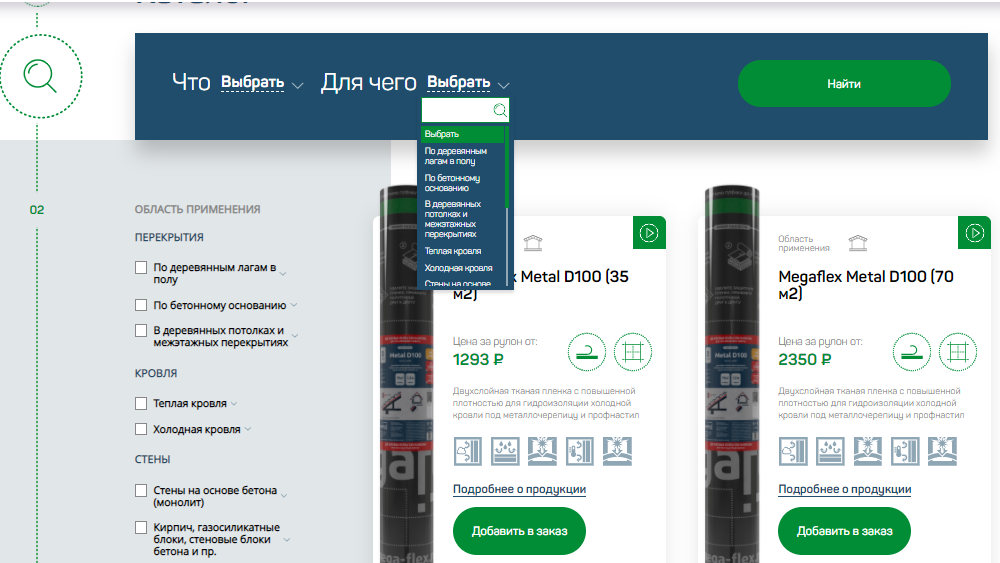Select 'Холодная кровля' dropdown option
The image size is (1000, 563).
(x=462, y=268)
